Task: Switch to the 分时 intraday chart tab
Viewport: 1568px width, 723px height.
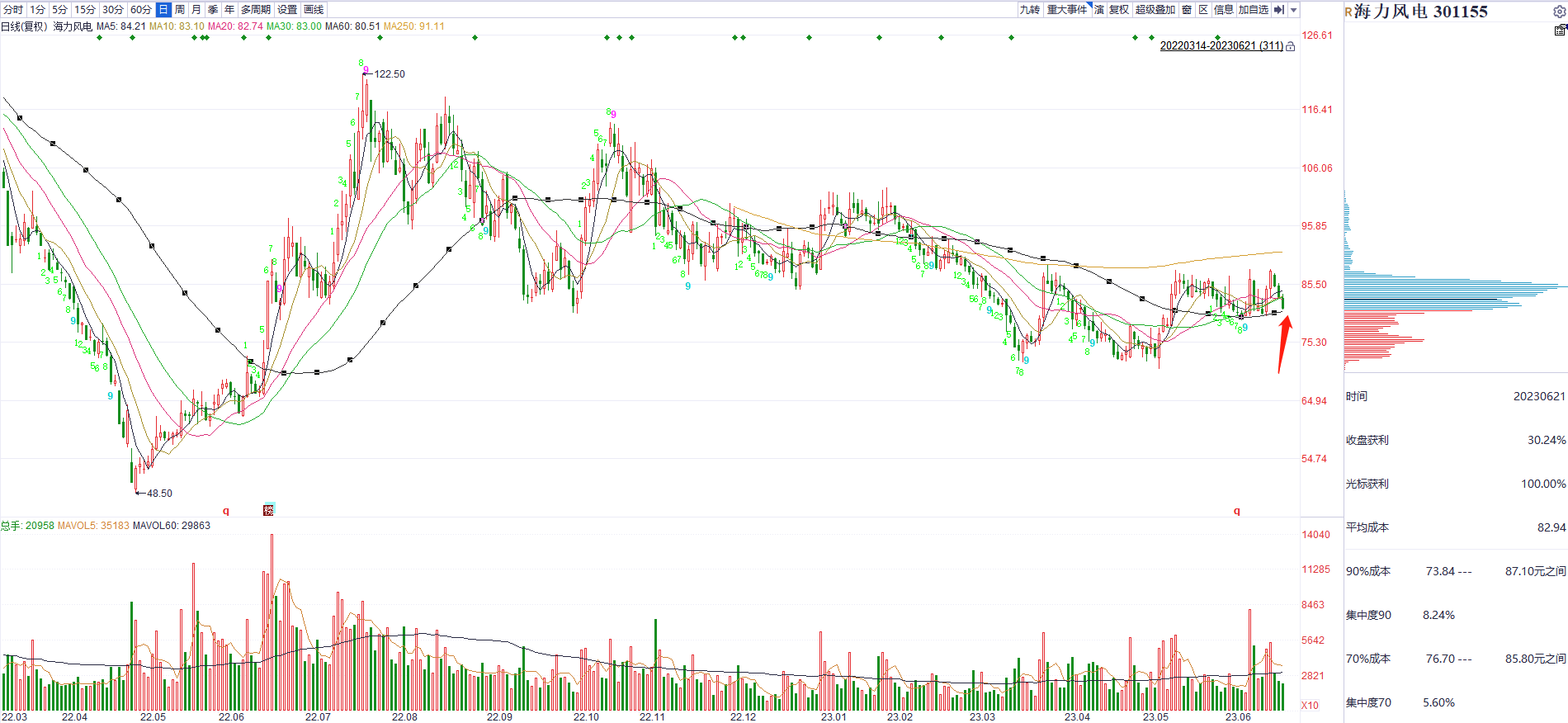Action: coord(13,10)
